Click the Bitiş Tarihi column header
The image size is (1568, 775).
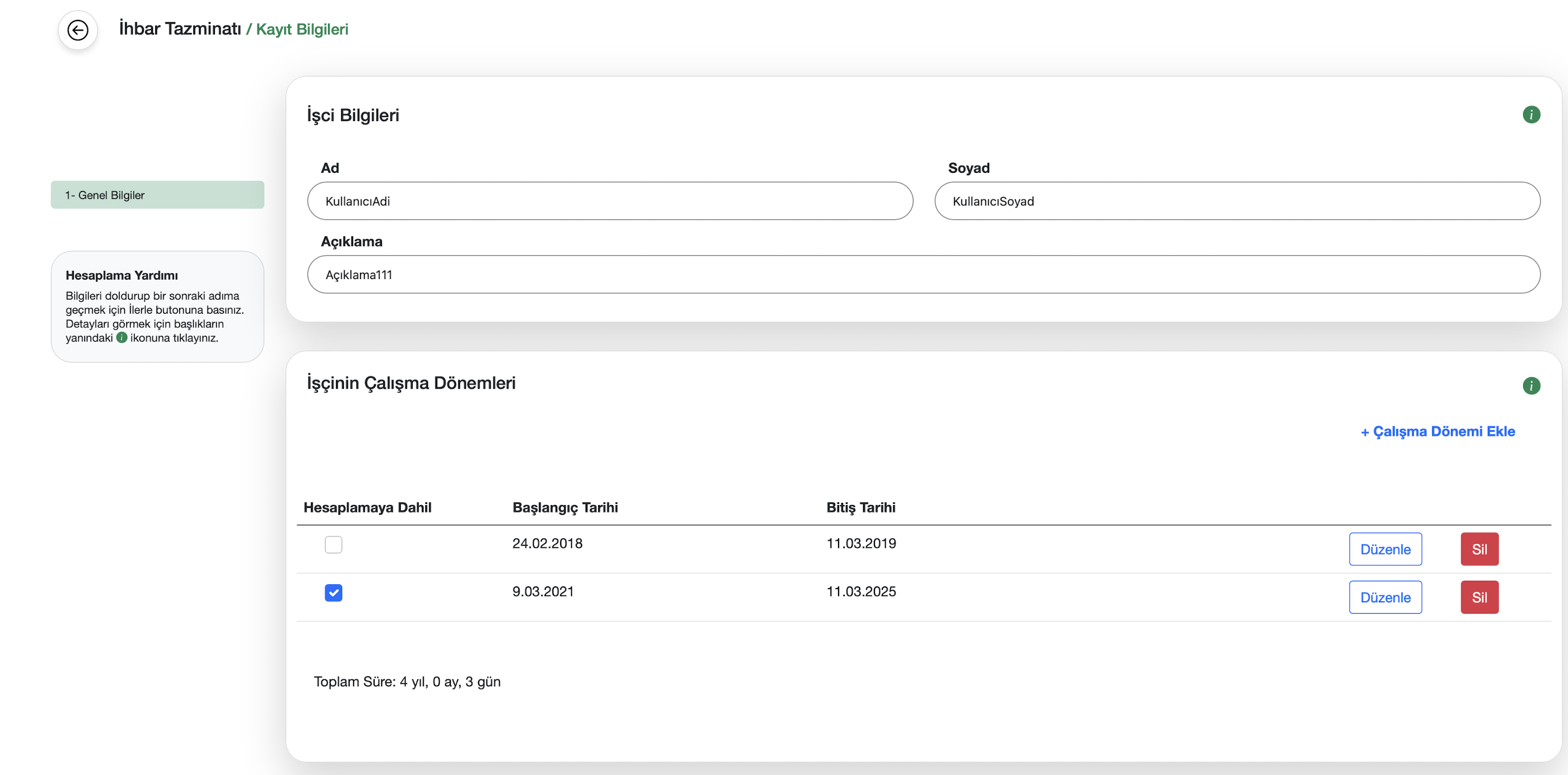(860, 507)
